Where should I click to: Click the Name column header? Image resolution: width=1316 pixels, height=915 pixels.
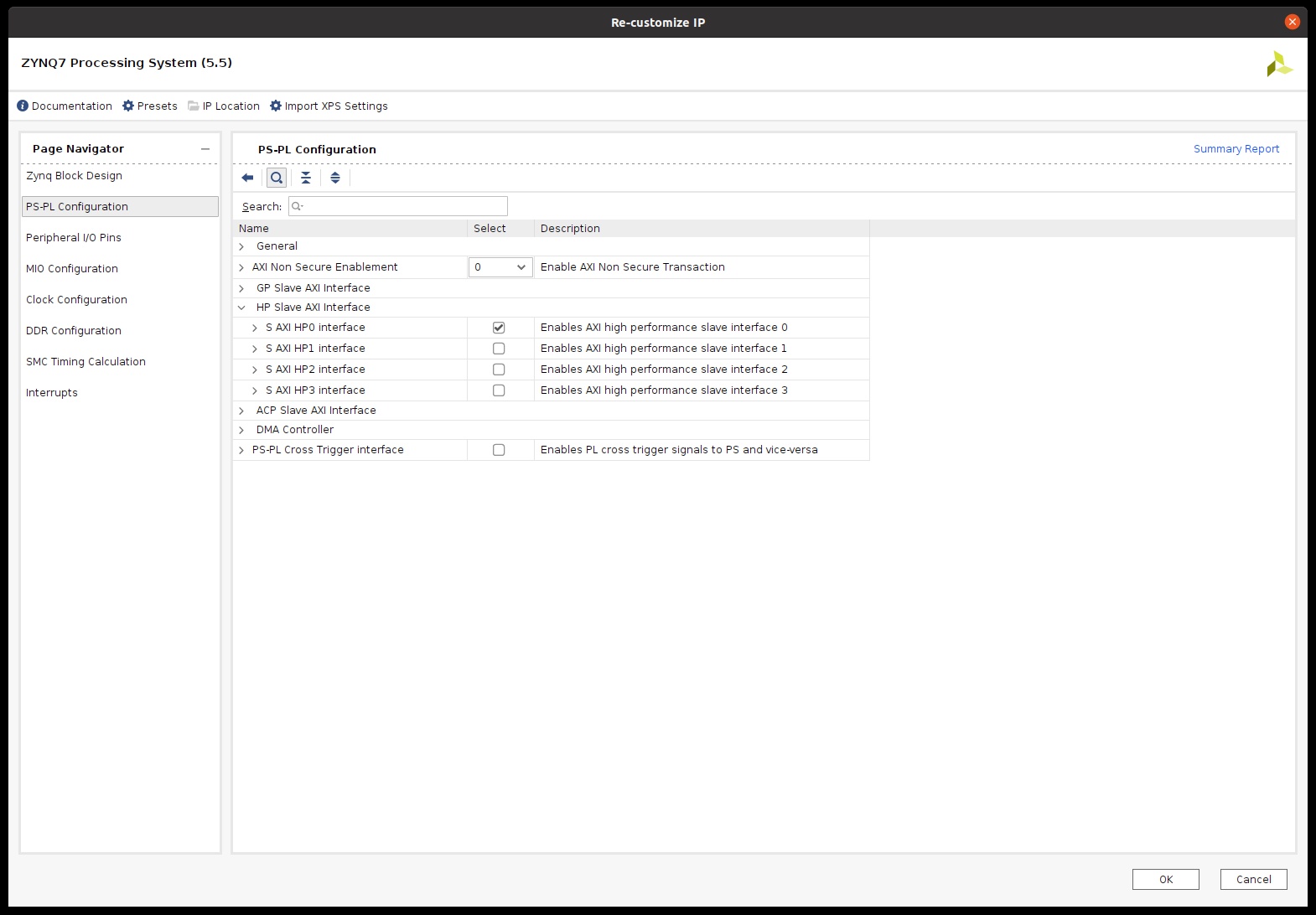350,228
